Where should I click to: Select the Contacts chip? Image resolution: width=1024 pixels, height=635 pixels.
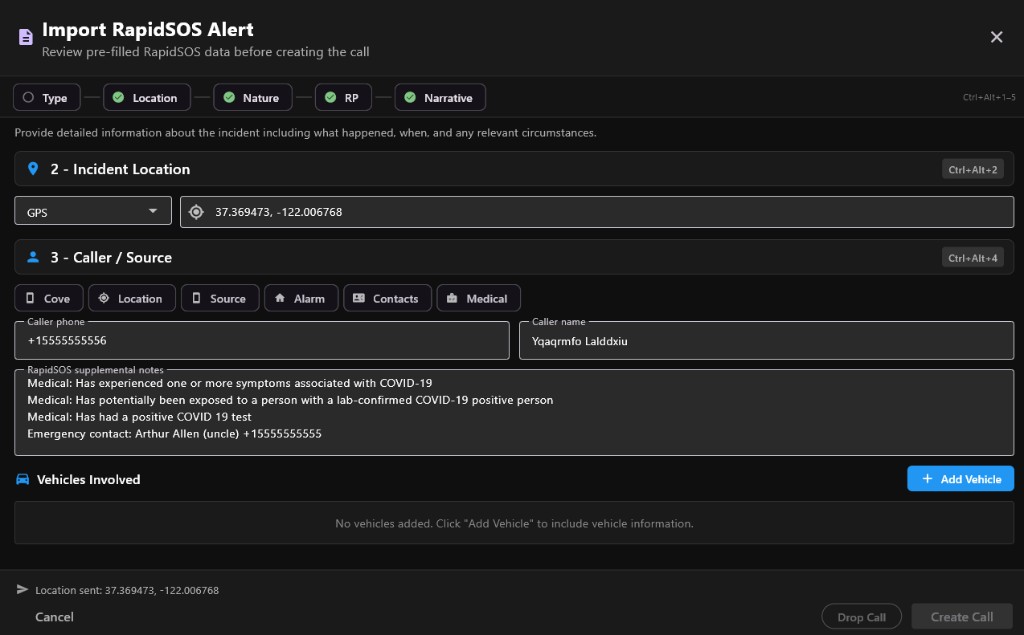click(387, 298)
